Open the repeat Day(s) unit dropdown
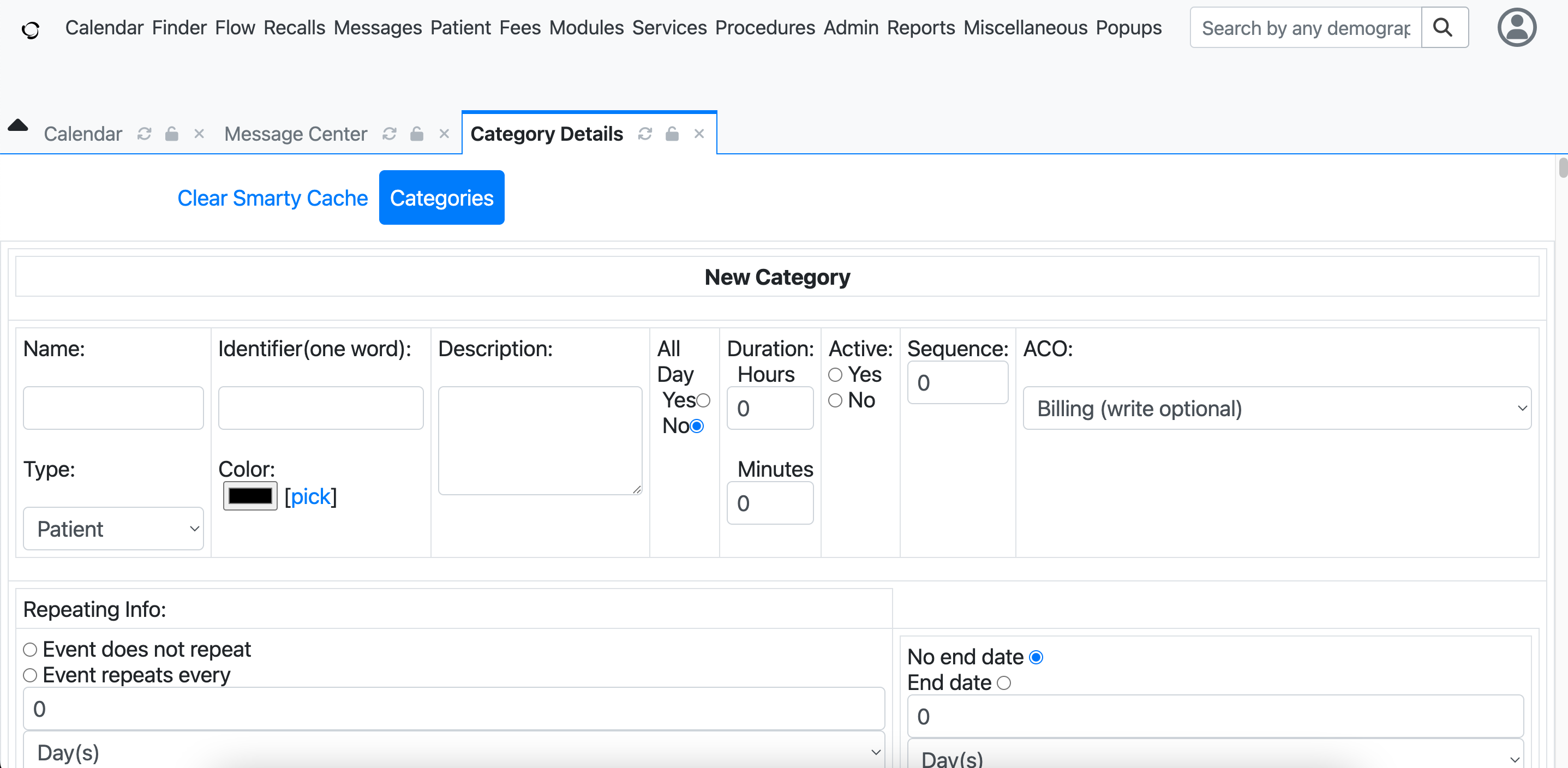 453,752
